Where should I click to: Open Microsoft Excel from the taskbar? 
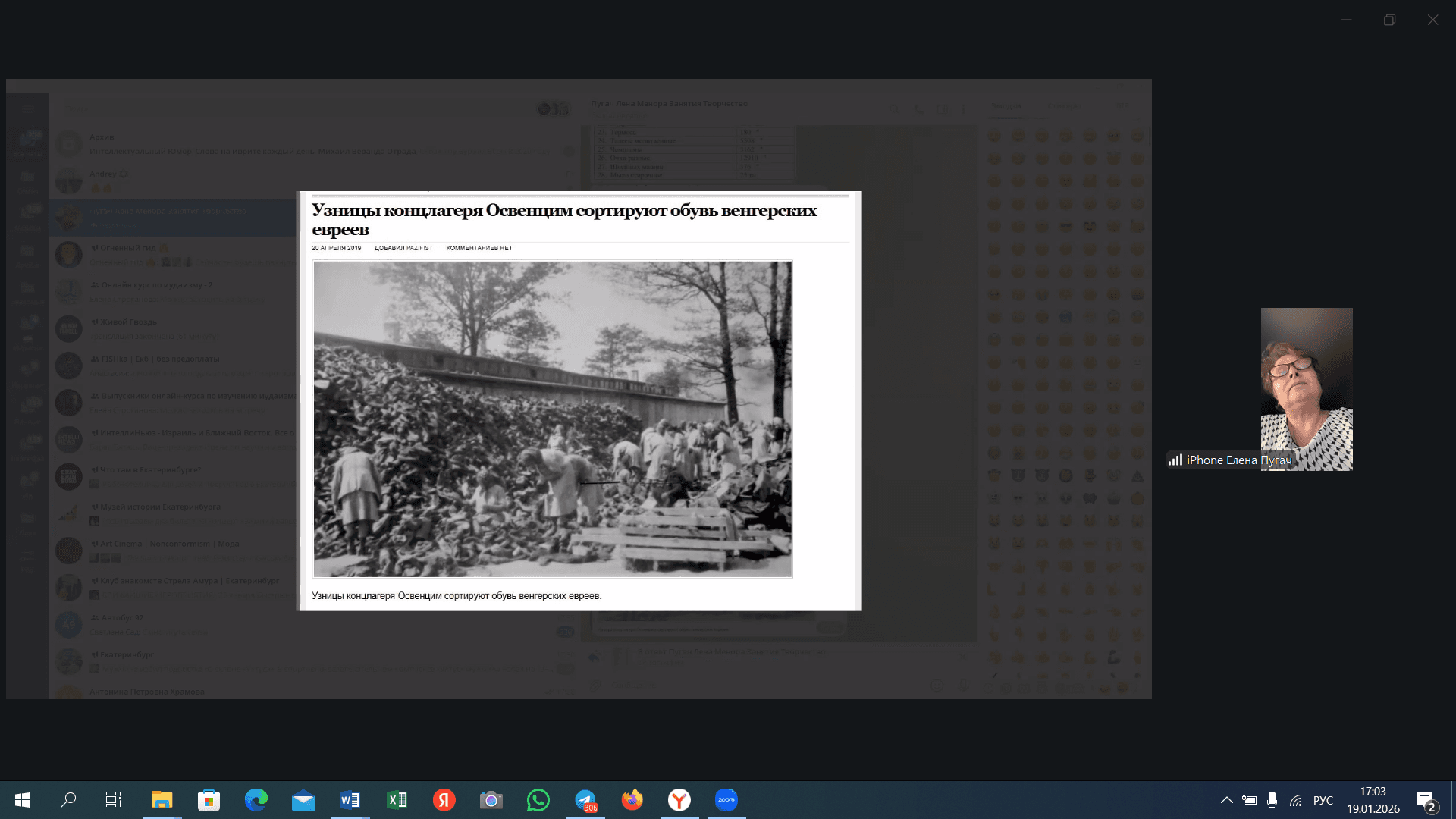(397, 800)
